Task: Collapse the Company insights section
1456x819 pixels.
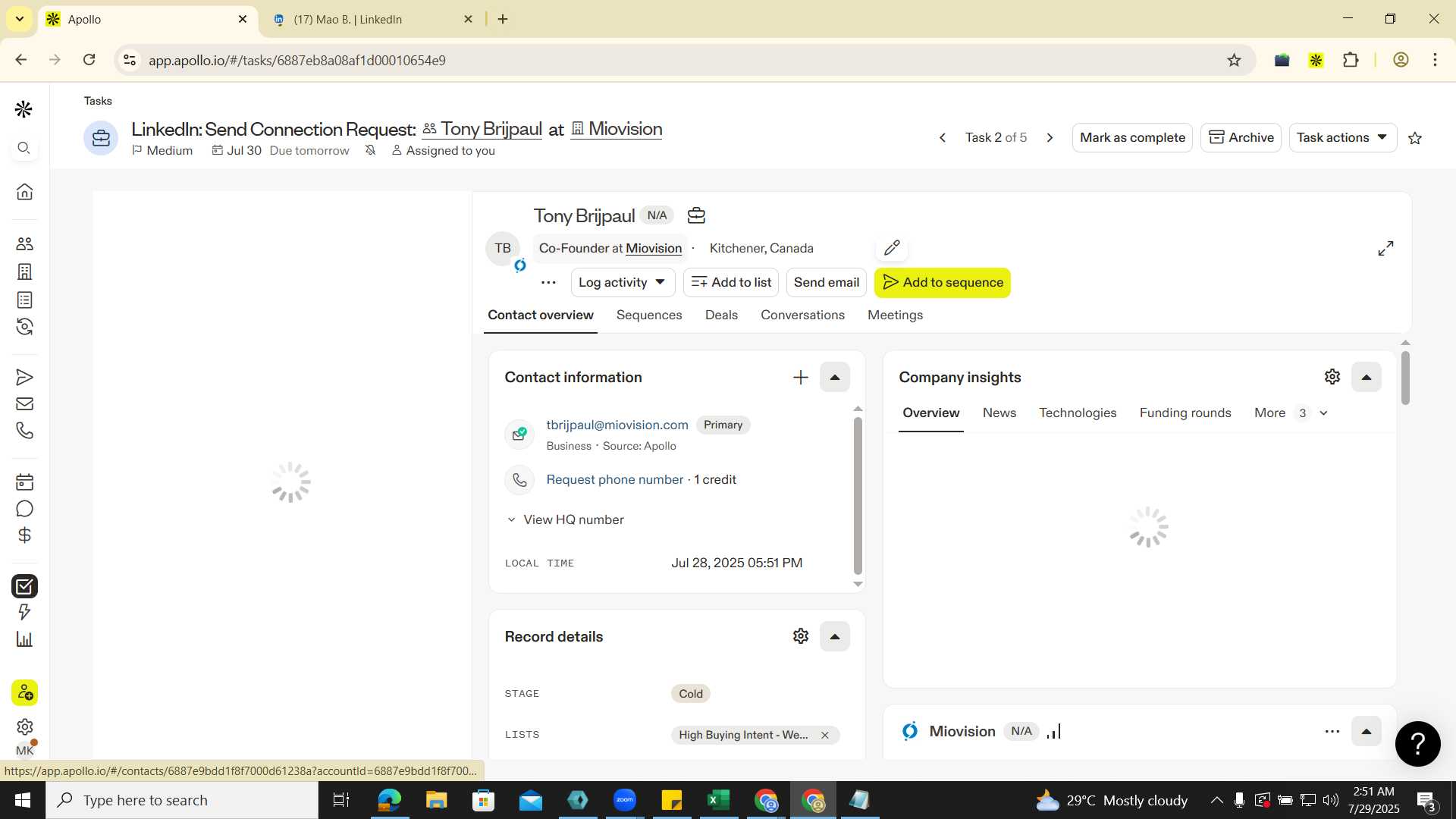Action: (1367, 377)
